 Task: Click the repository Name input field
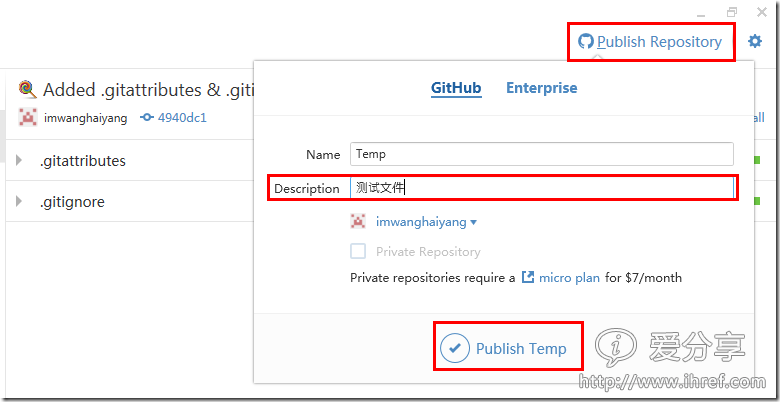click(x=542, y=154)
